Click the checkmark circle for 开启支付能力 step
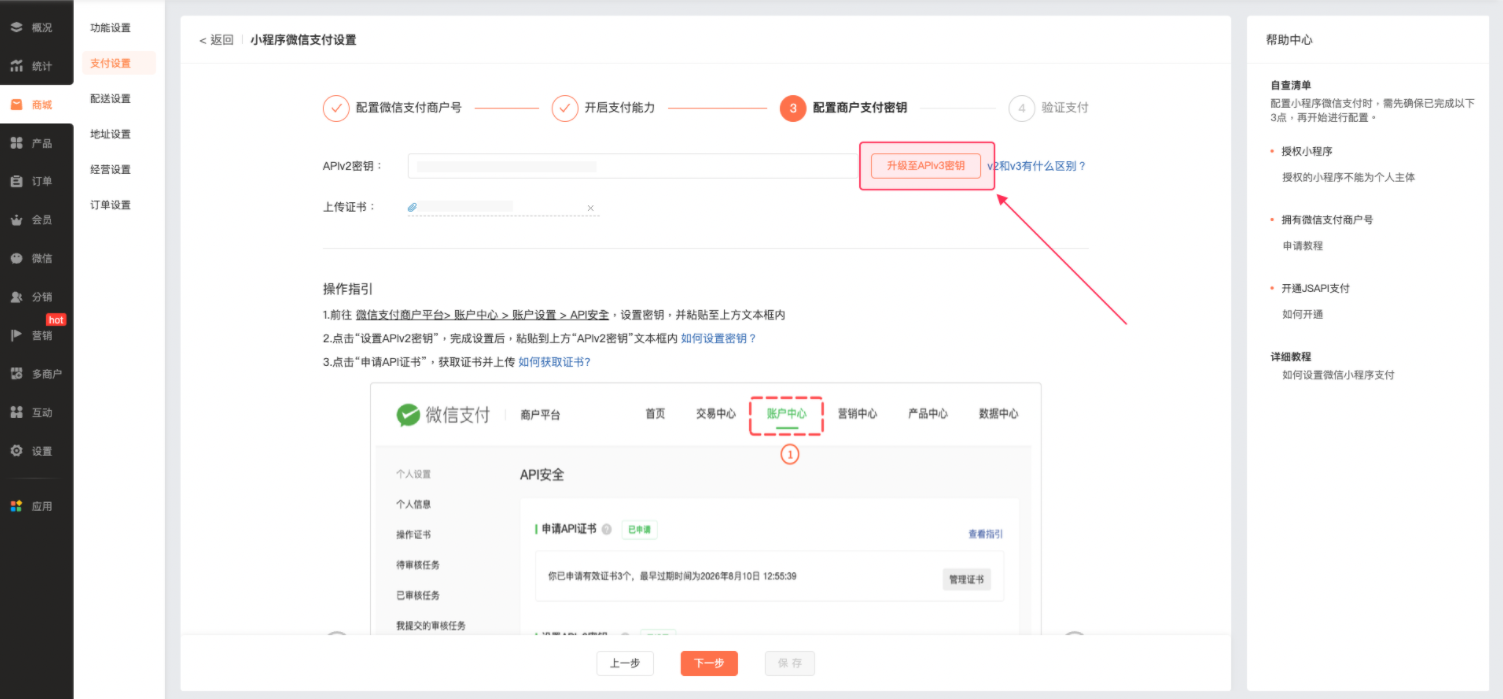The width and height of the screenshot is (1503, 699). click(x=565, y=108)
